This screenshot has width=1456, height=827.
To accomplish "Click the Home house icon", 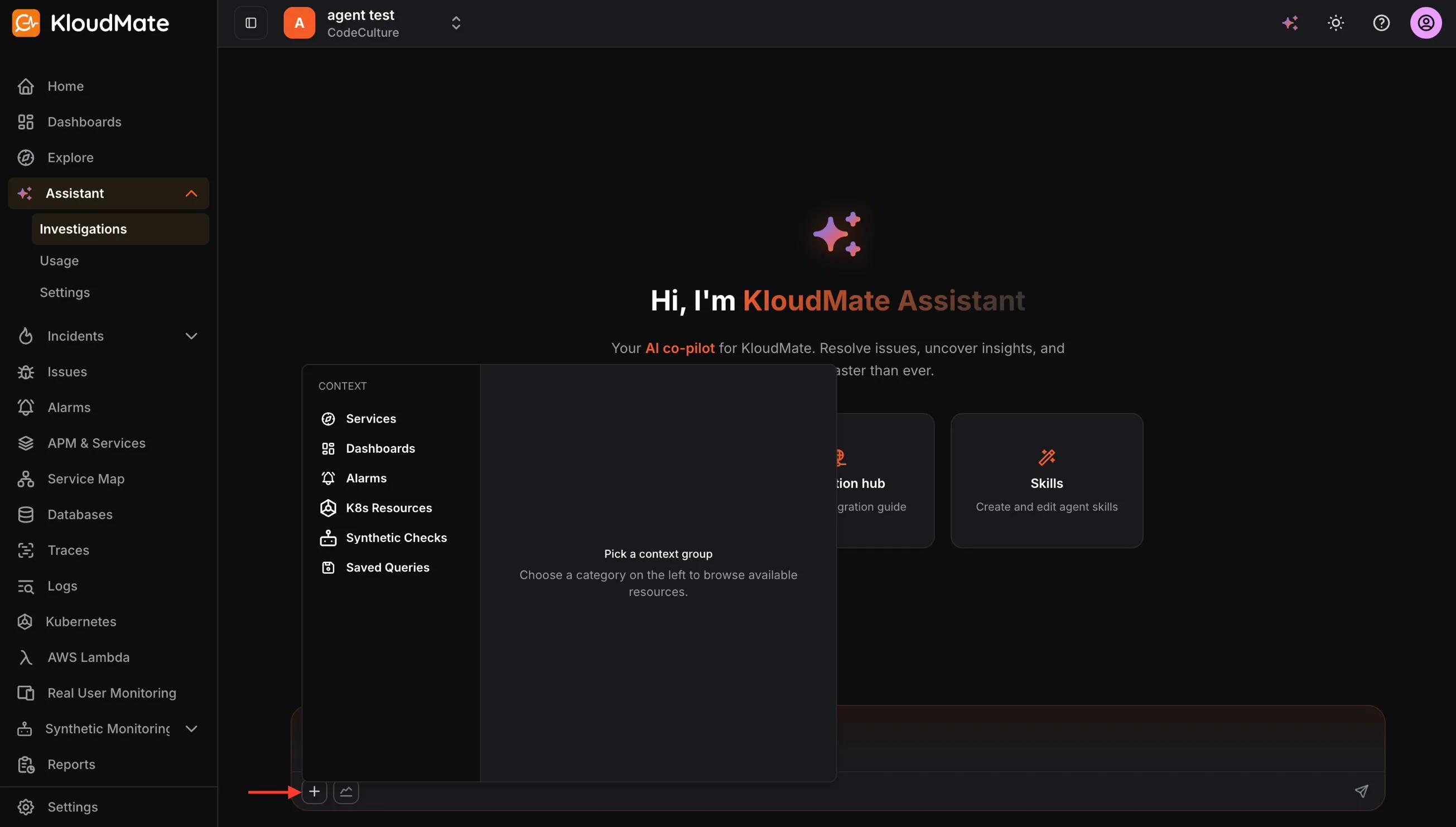I will click(26, 86).
